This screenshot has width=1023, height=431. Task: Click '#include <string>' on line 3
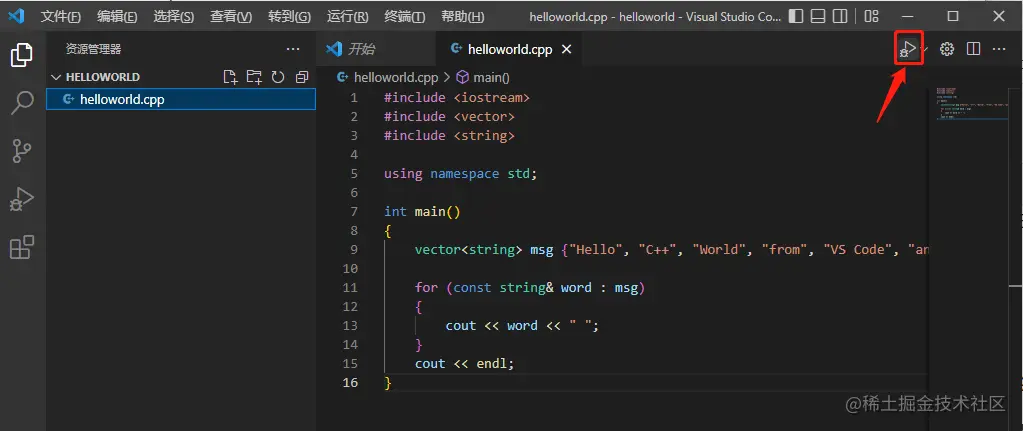click(x=450, y=136)
